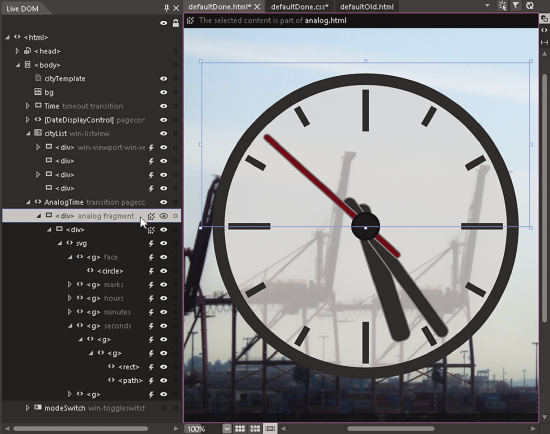This screenshot has width=550, height=434.
Task: Select the circle element in the tree
Action: tap(110, 271)
